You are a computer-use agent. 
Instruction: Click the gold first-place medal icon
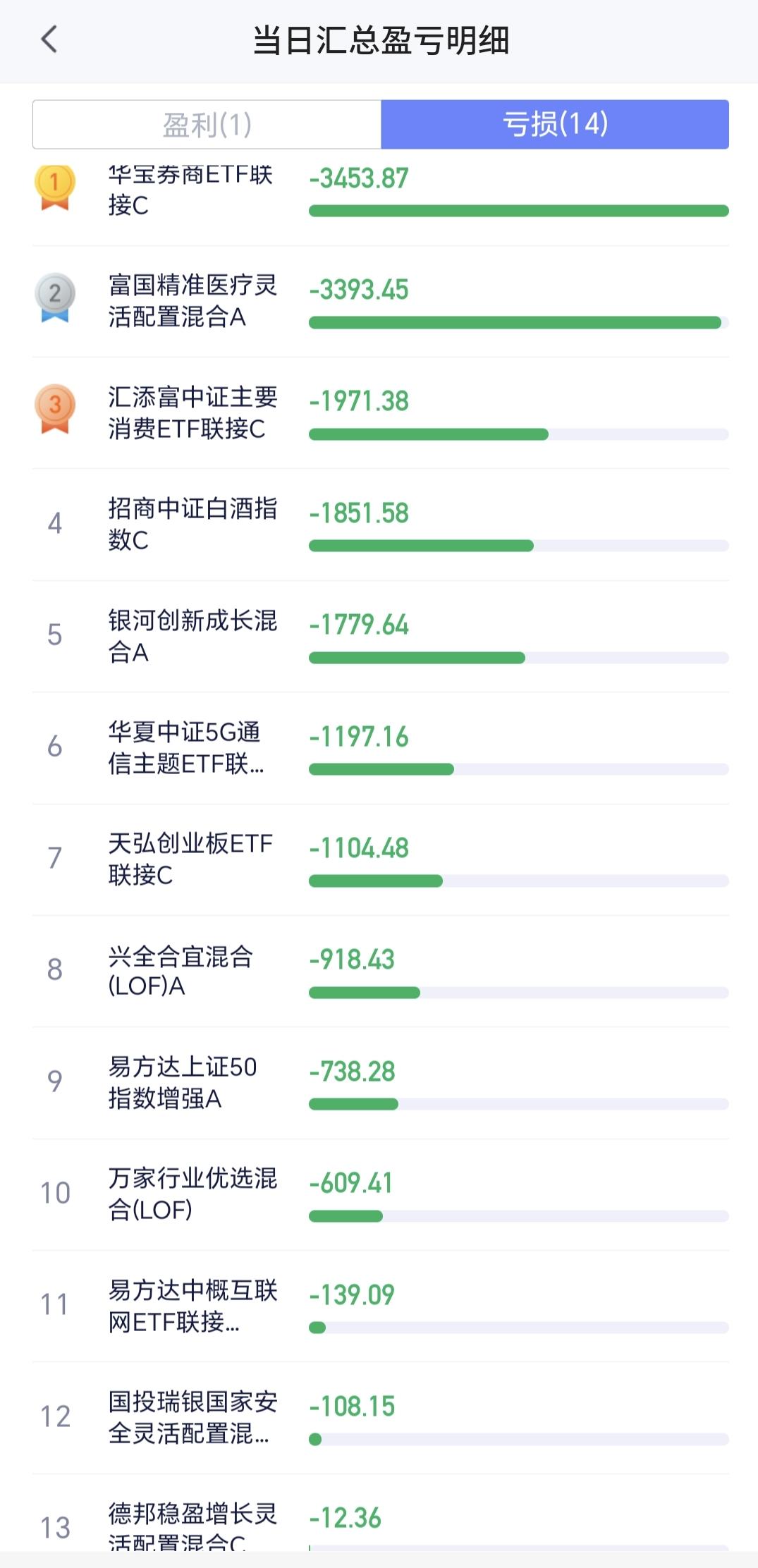point(54,187)
